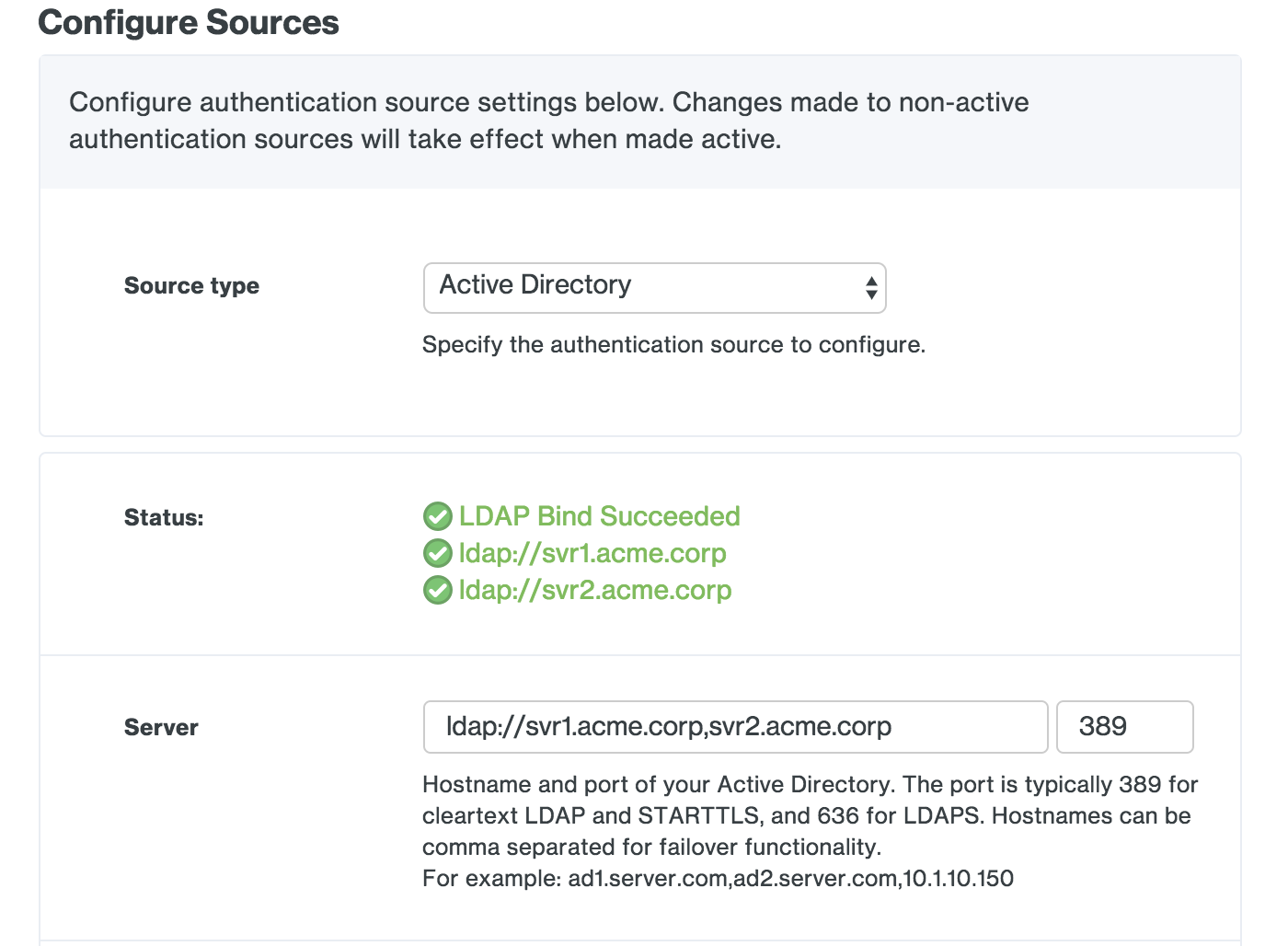1288x946 pixels.
Task: Click the Configure Sources heading
Action: [189, 23]
